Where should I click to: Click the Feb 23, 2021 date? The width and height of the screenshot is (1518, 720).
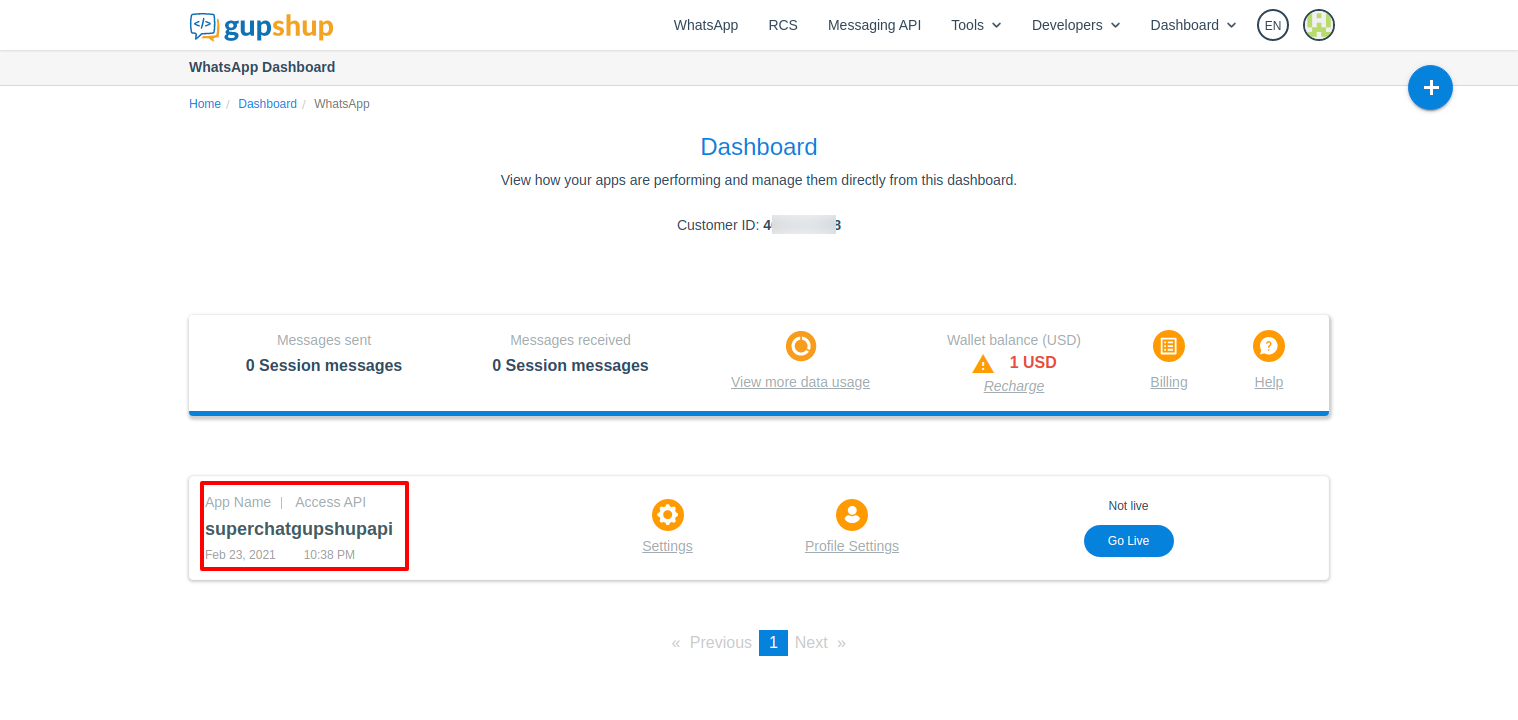(240, 555)
